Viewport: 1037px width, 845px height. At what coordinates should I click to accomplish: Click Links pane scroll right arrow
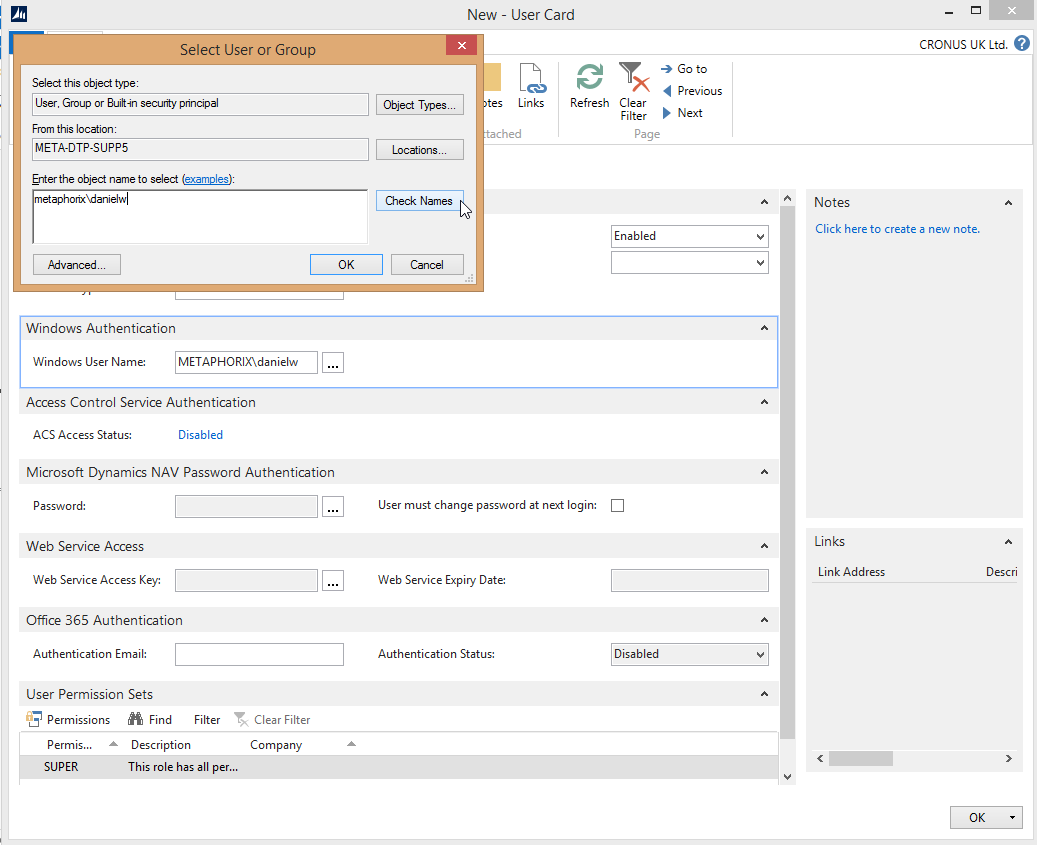[x=1009, y=758]
